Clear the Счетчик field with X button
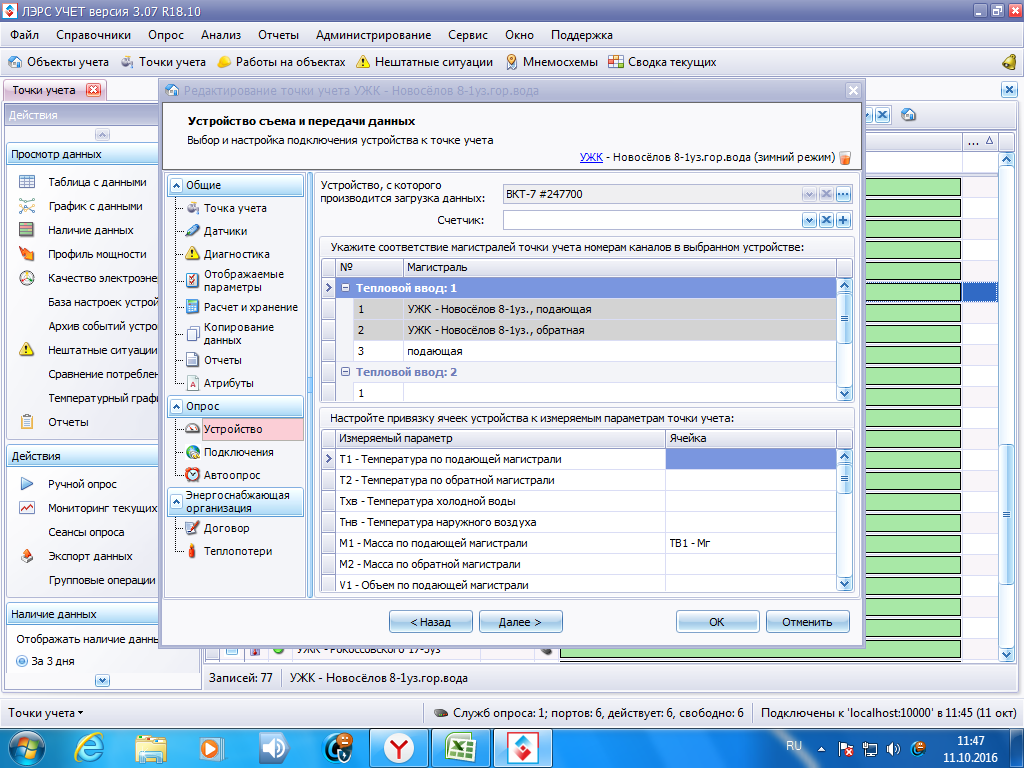 coord(826,220)
